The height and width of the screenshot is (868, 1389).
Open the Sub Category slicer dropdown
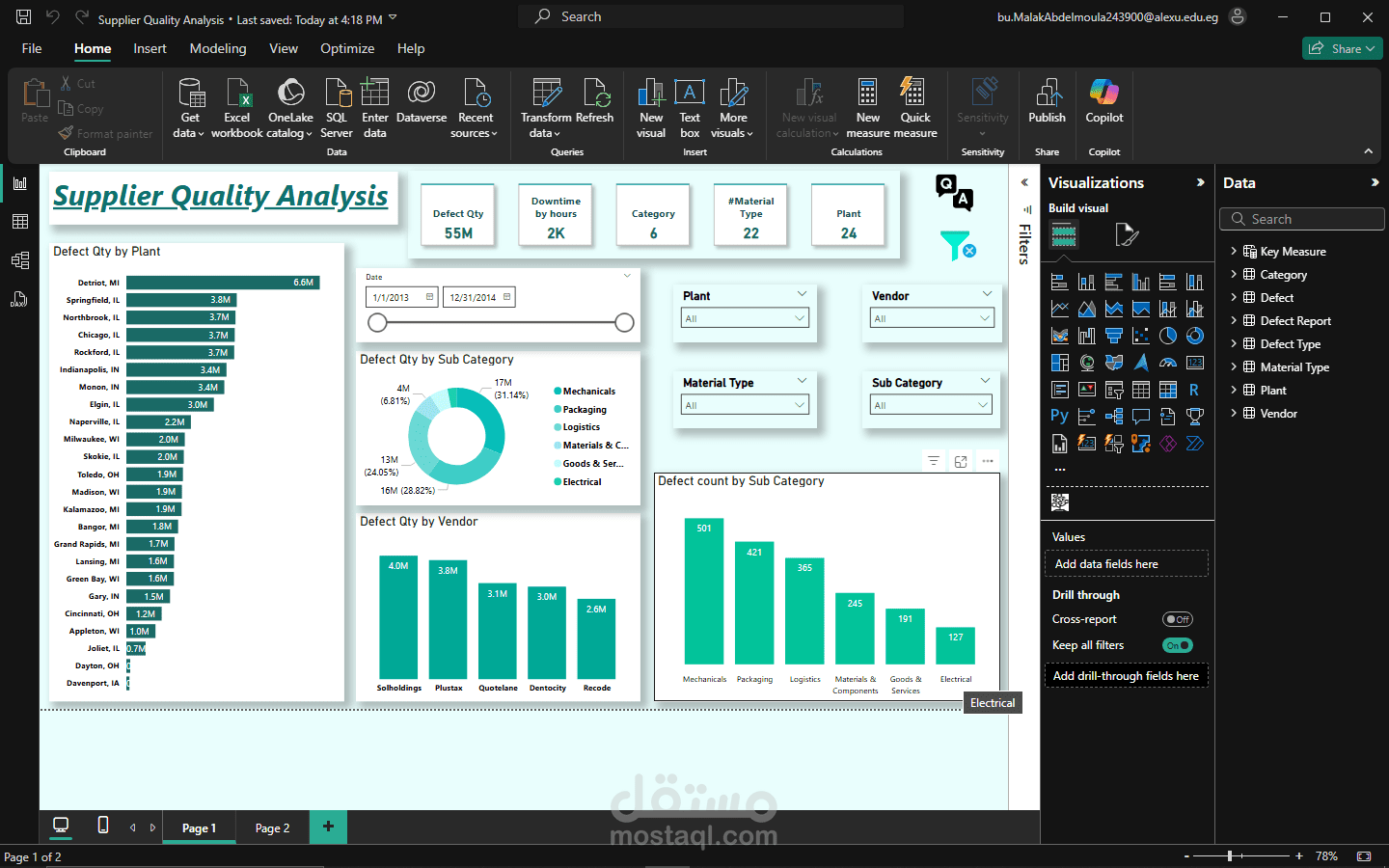(x=931, y=405)
